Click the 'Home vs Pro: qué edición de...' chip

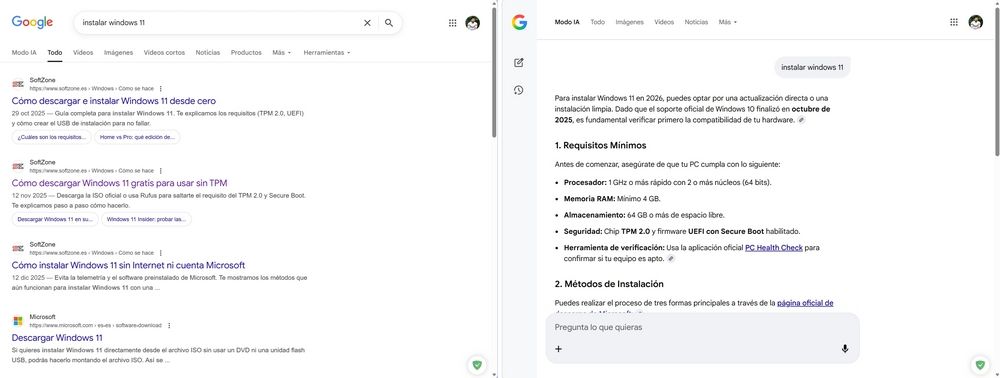point(137,137)
